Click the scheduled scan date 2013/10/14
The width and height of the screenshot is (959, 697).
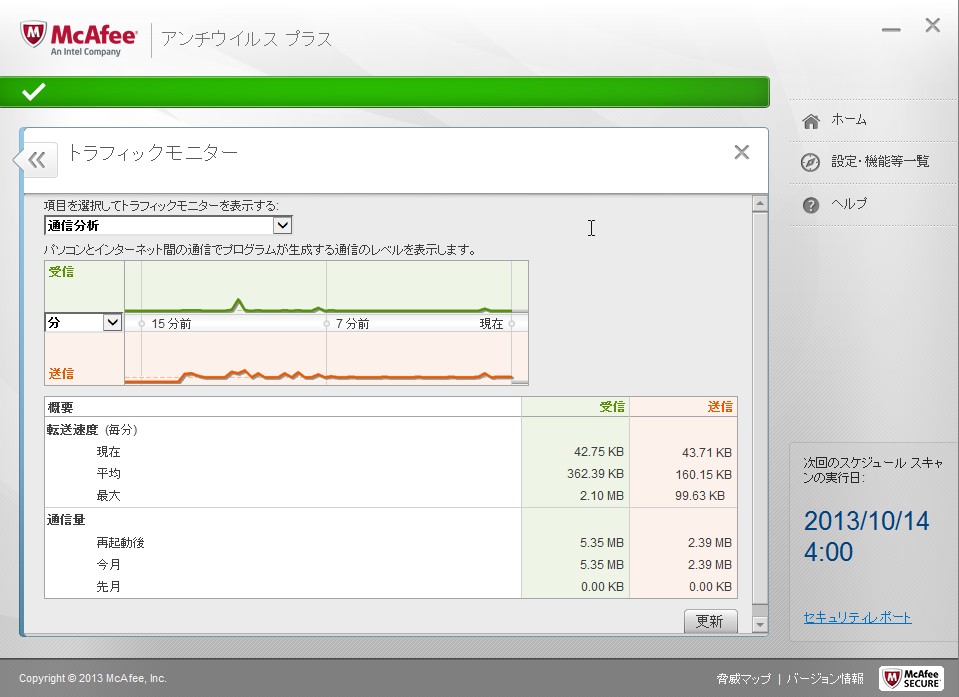click(866, 521)
